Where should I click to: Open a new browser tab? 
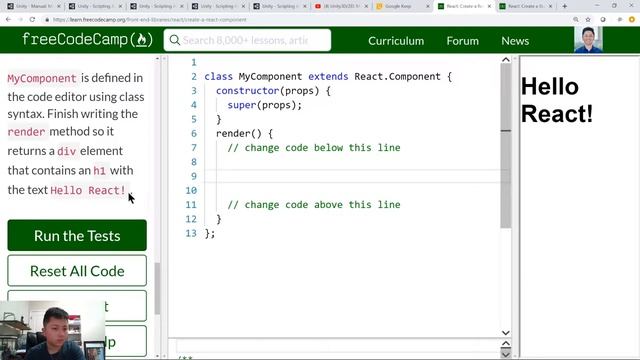tap(564, 6)
